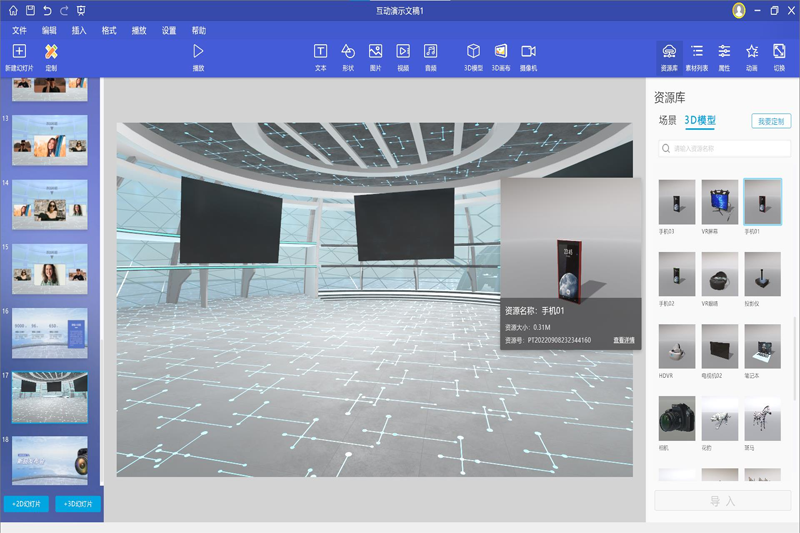
Task: Open the 设置 menu
Action: click(x=169, y=31)
